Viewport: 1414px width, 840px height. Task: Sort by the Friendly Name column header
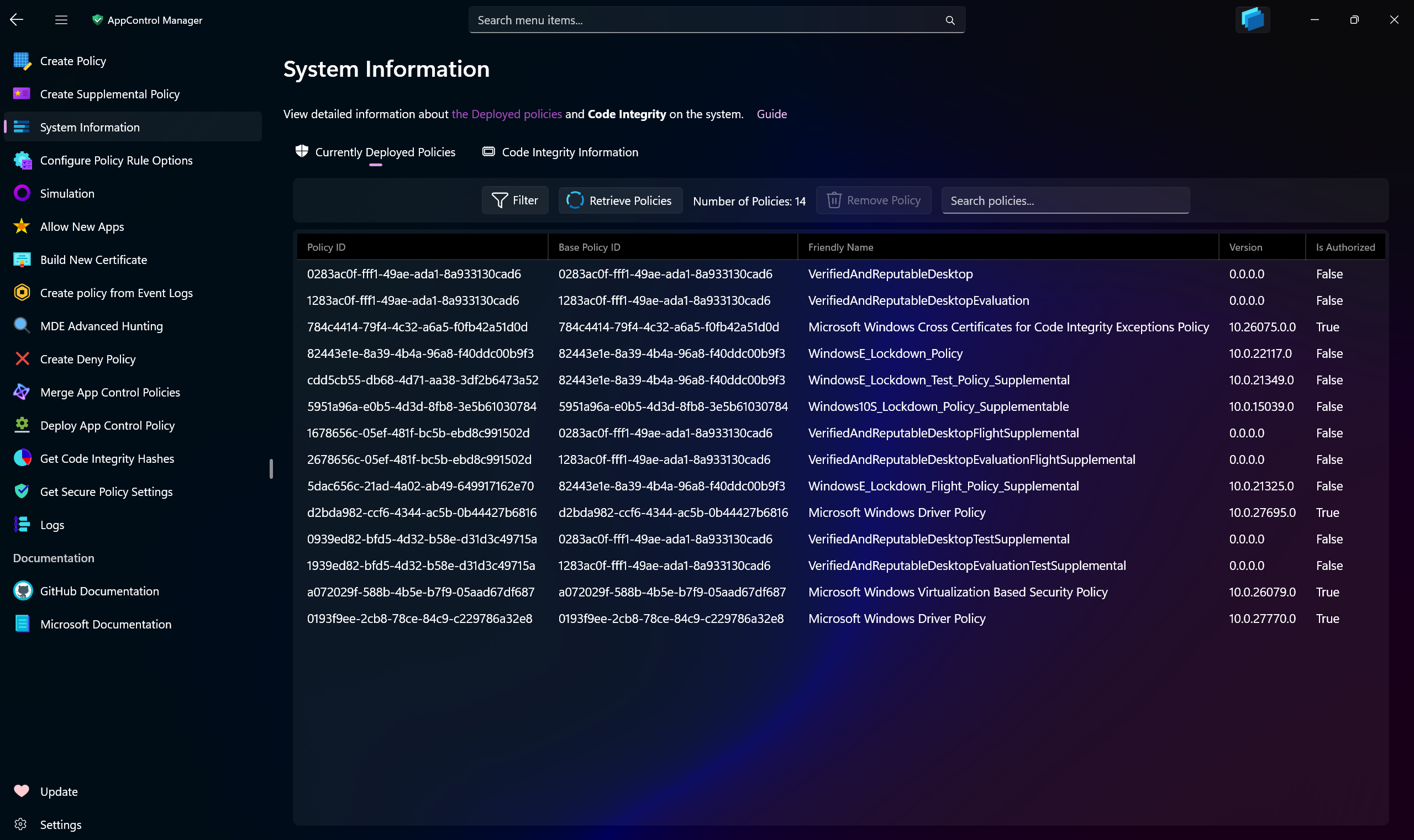coord(840,247)
